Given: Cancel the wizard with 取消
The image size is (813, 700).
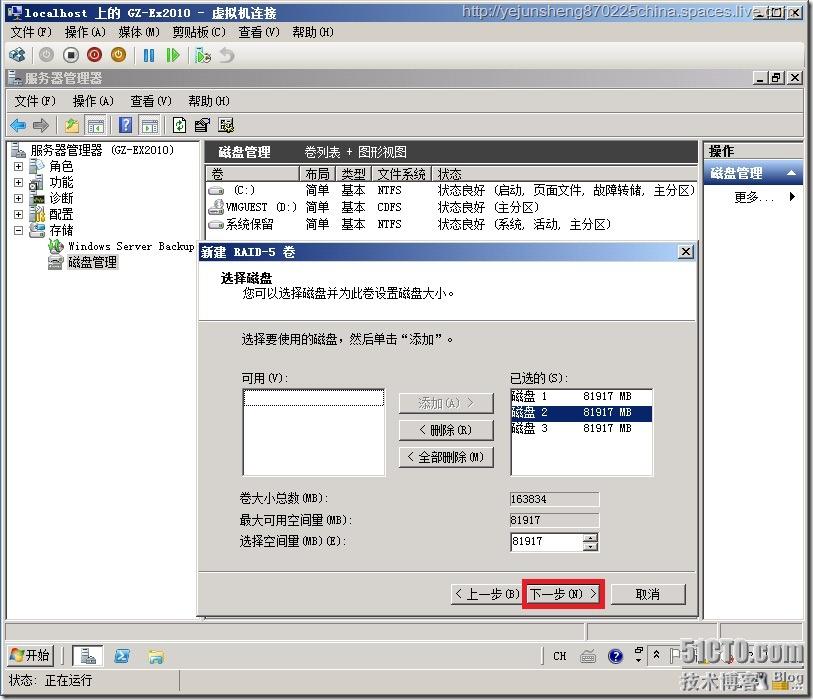Looking at the screenshot, I should point(648,594).
